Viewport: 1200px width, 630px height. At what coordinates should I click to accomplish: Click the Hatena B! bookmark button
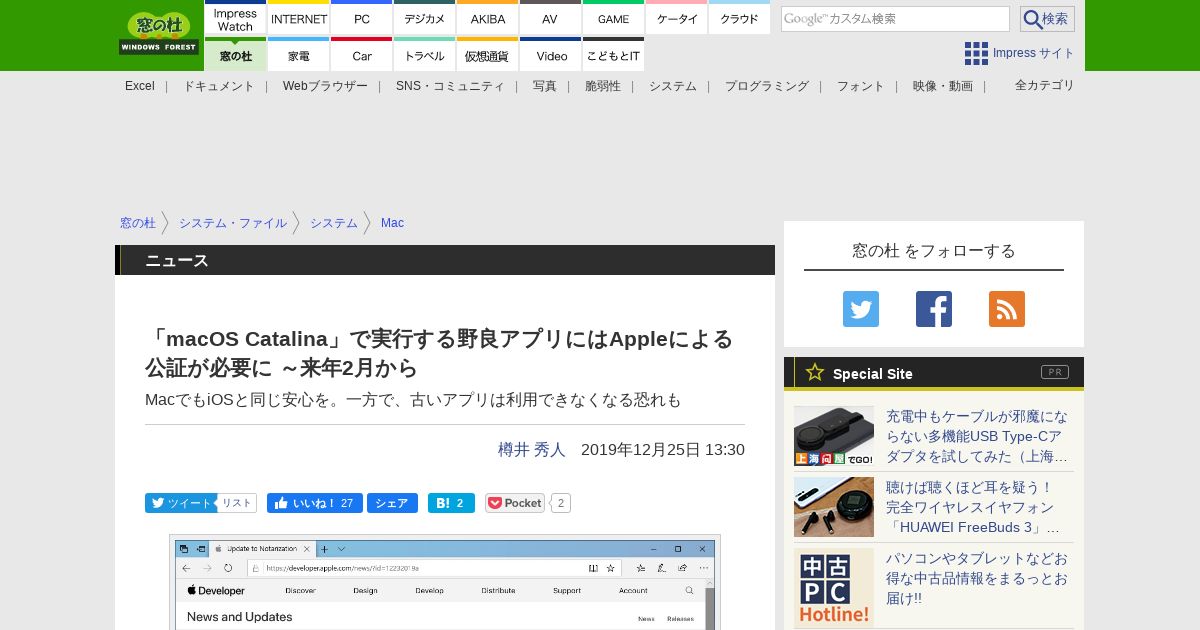click(451, 503)
